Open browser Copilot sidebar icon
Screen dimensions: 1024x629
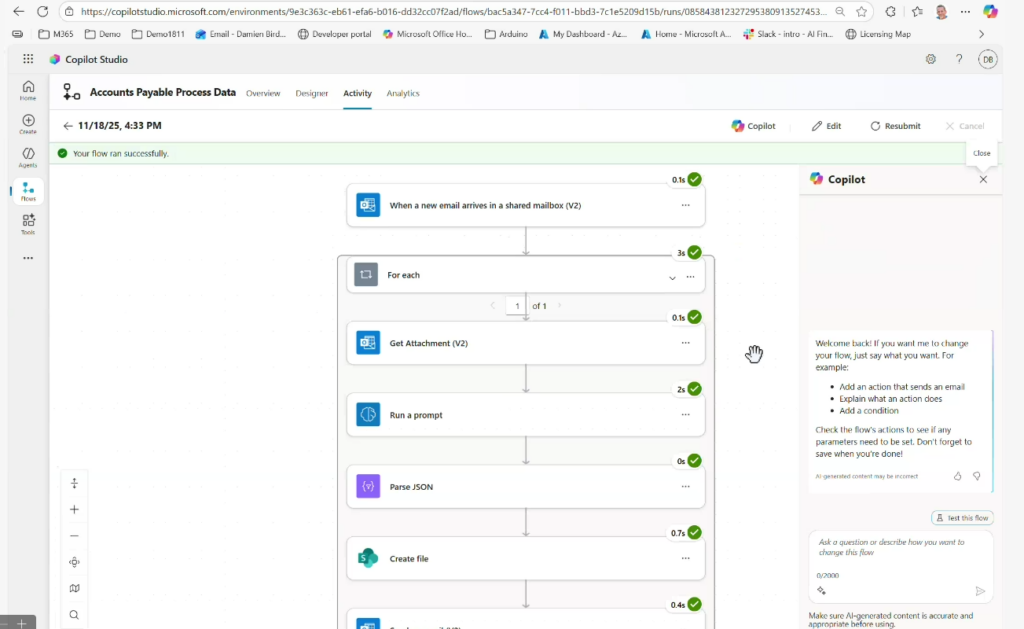(991, 11)
